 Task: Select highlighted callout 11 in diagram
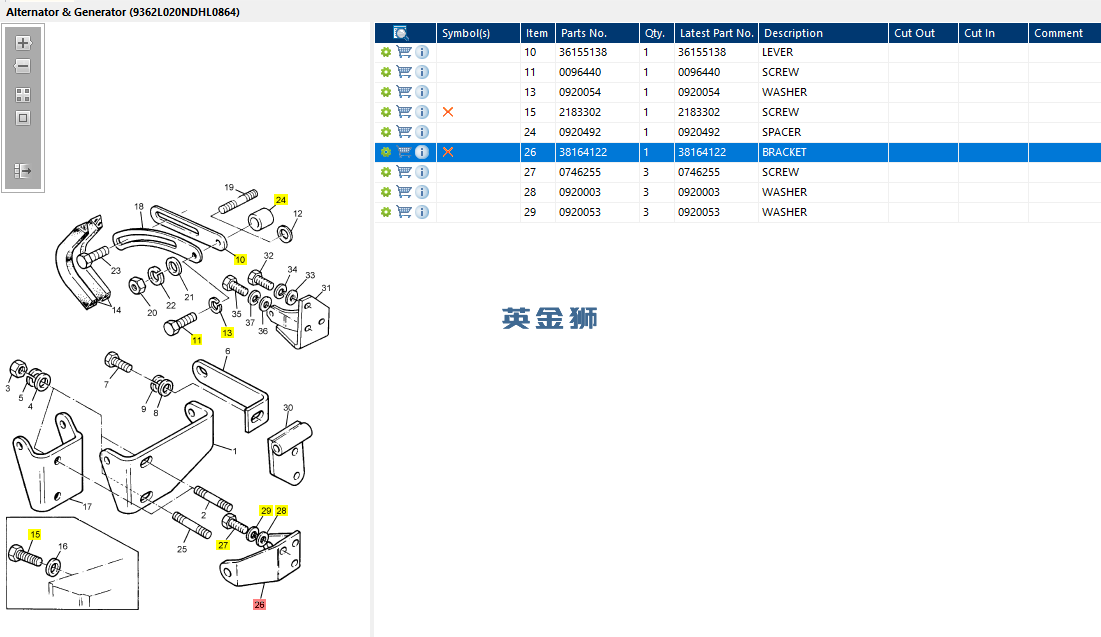pos(197,340)
